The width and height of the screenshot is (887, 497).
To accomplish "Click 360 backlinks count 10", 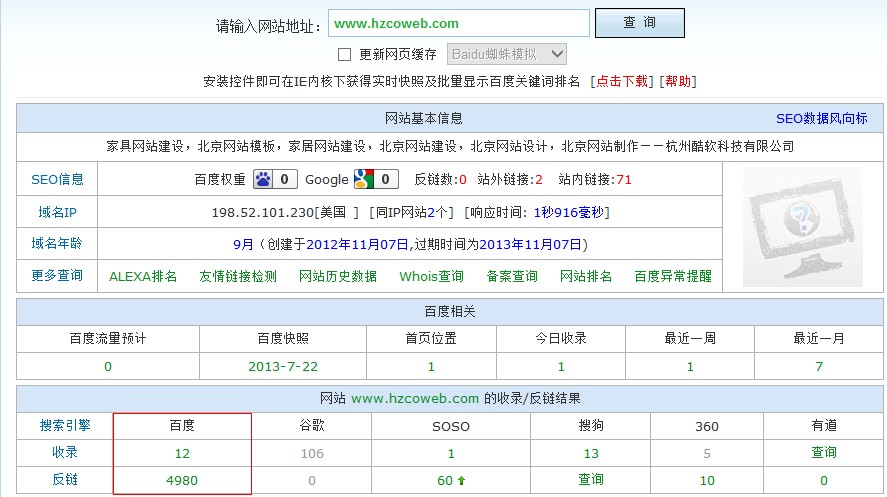I will (x=707, y=481).
